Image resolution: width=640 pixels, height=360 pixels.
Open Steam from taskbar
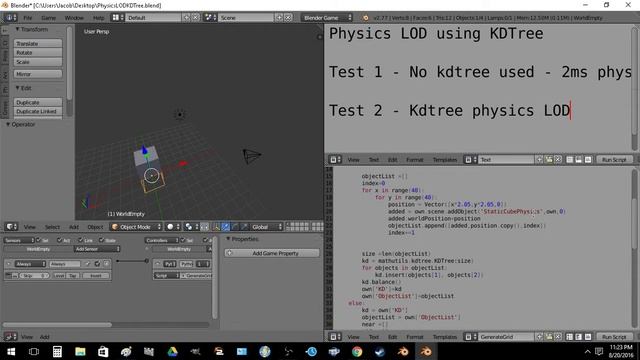coord(380,351)
